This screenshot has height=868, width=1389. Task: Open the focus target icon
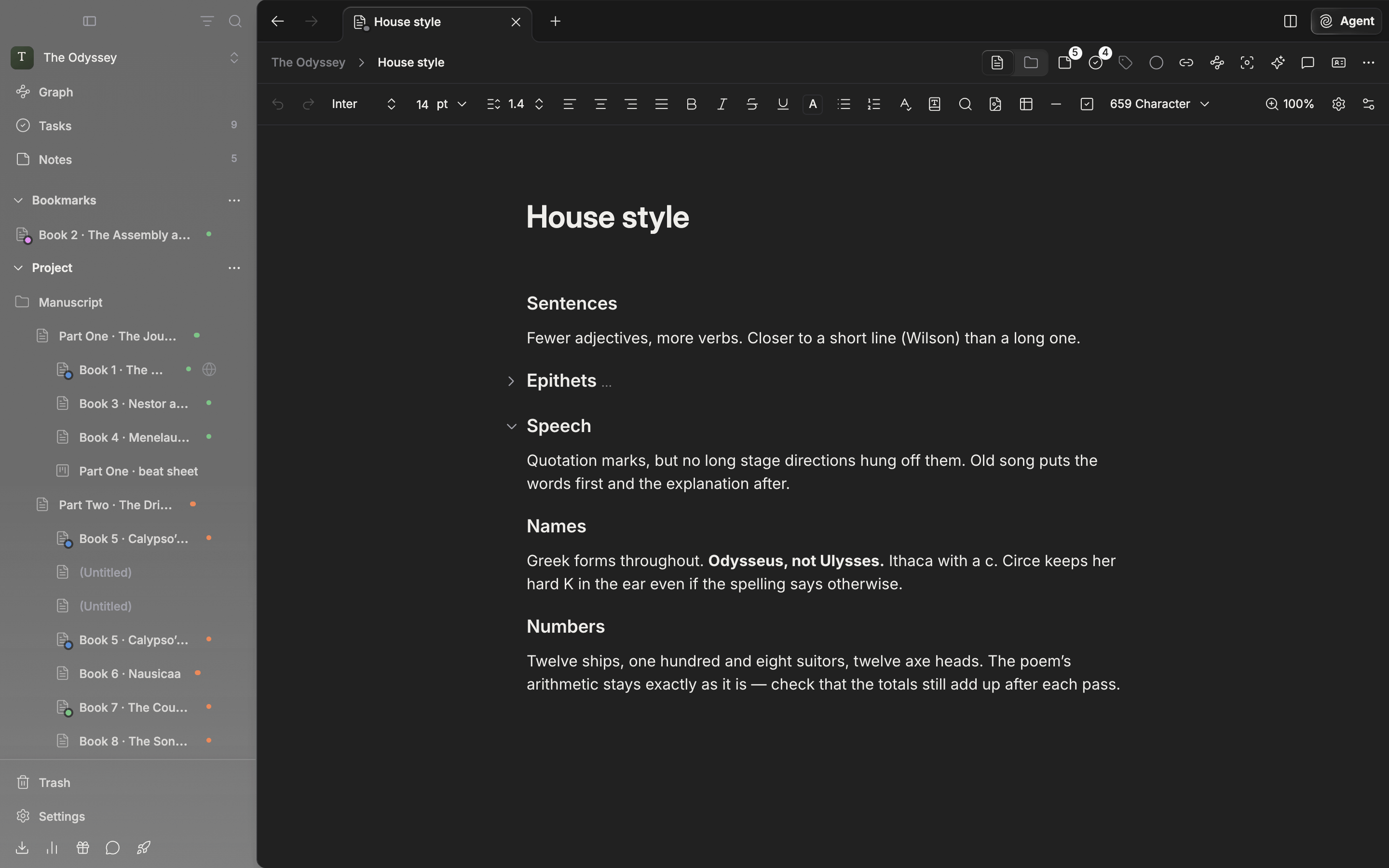(x=1247, y=63)
